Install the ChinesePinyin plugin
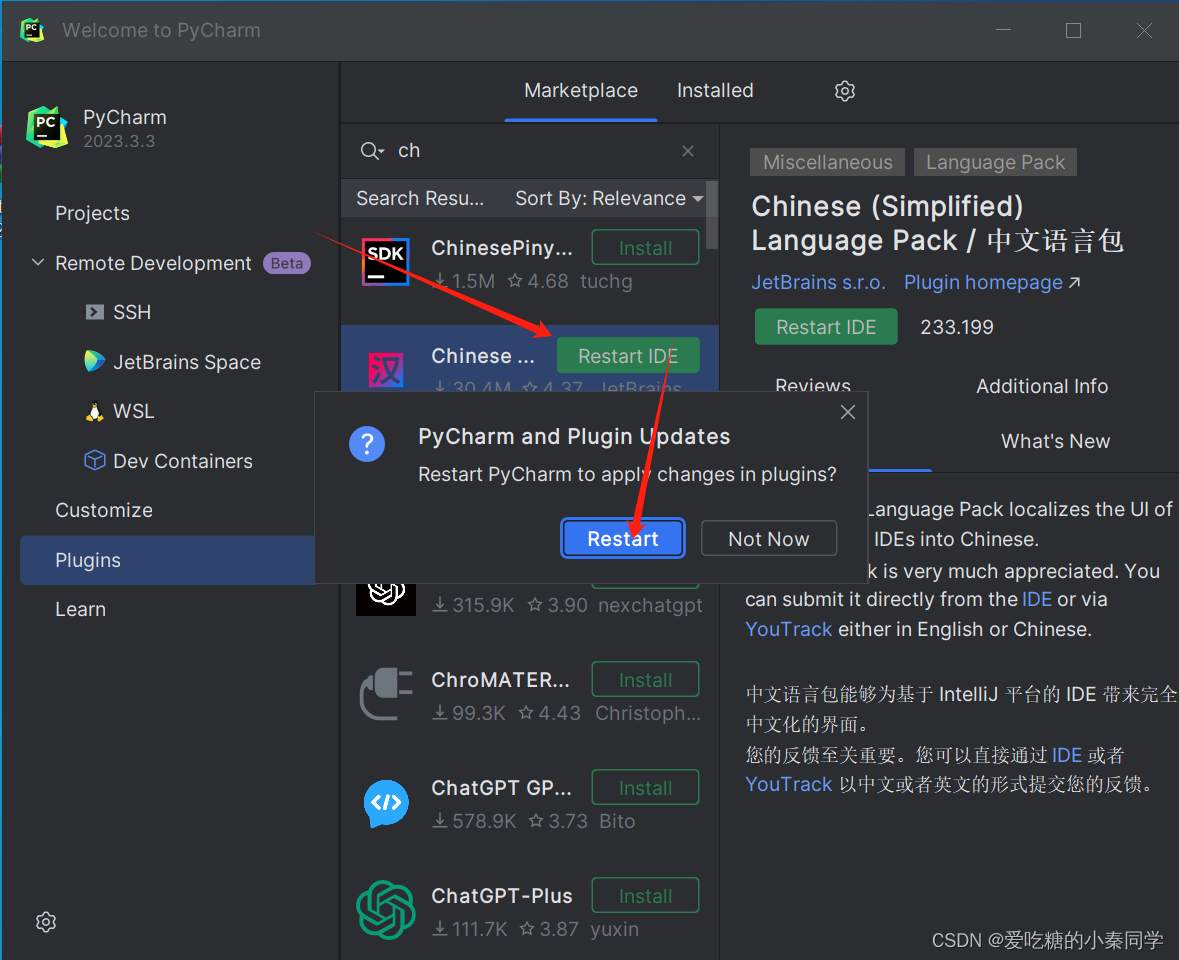 (x=645, y=248)
